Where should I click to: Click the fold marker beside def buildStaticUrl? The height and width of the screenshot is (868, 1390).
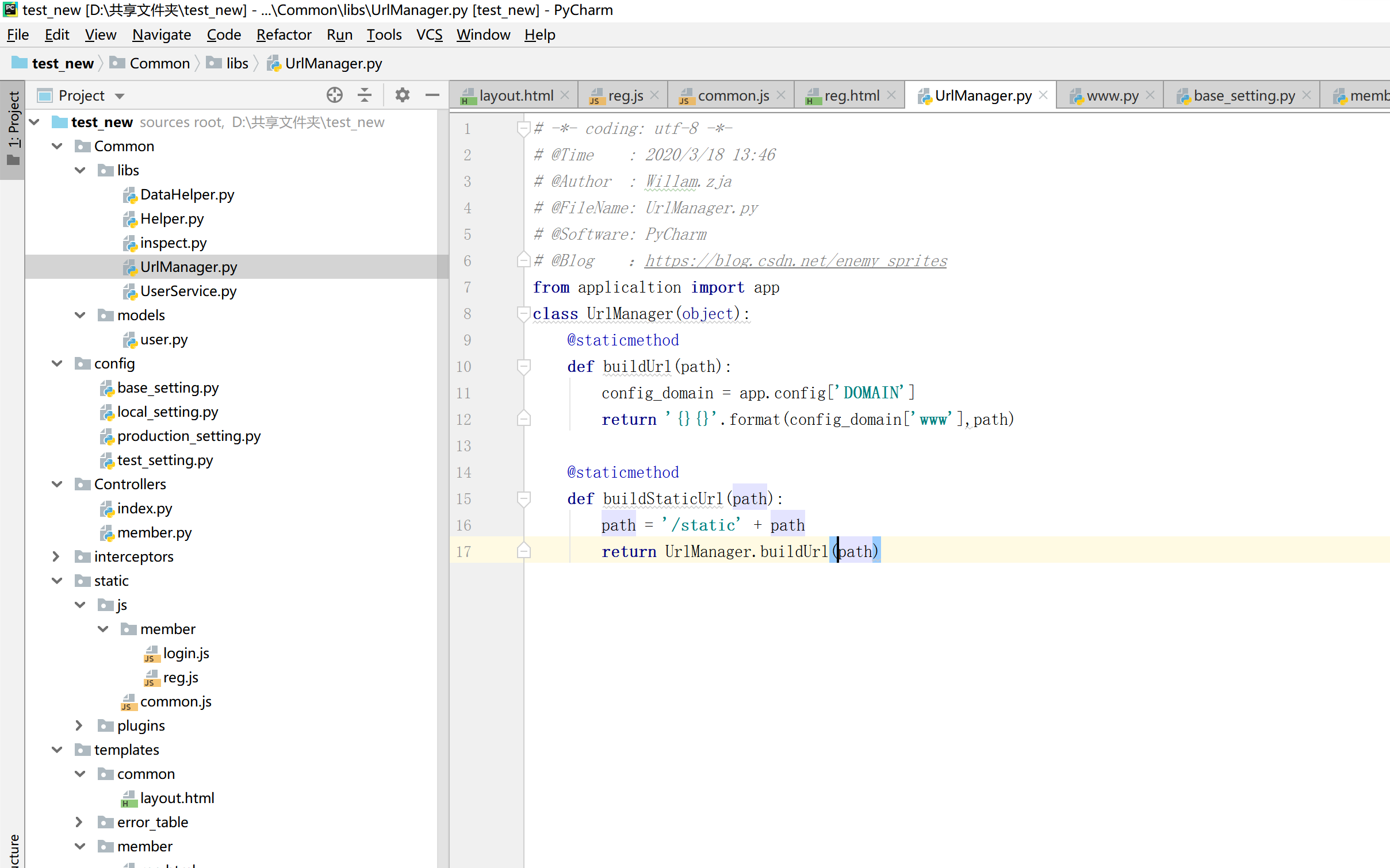click(523, 499)
